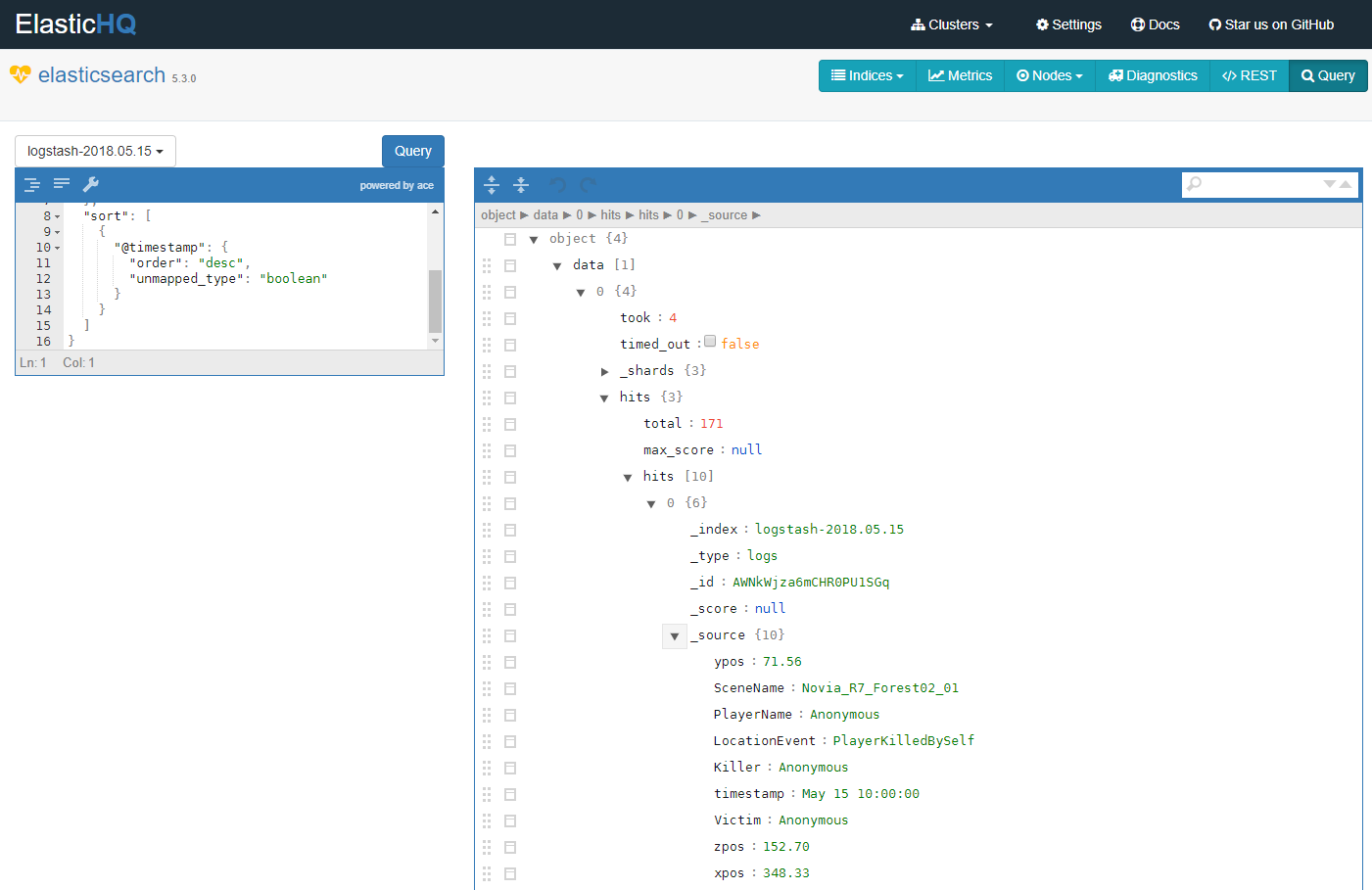Open the Indices dropdown menu

[868, 75]
